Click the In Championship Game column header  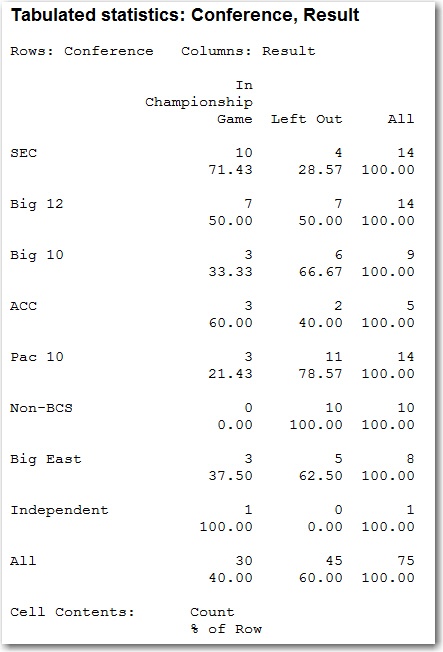click(x=199, y=102)
